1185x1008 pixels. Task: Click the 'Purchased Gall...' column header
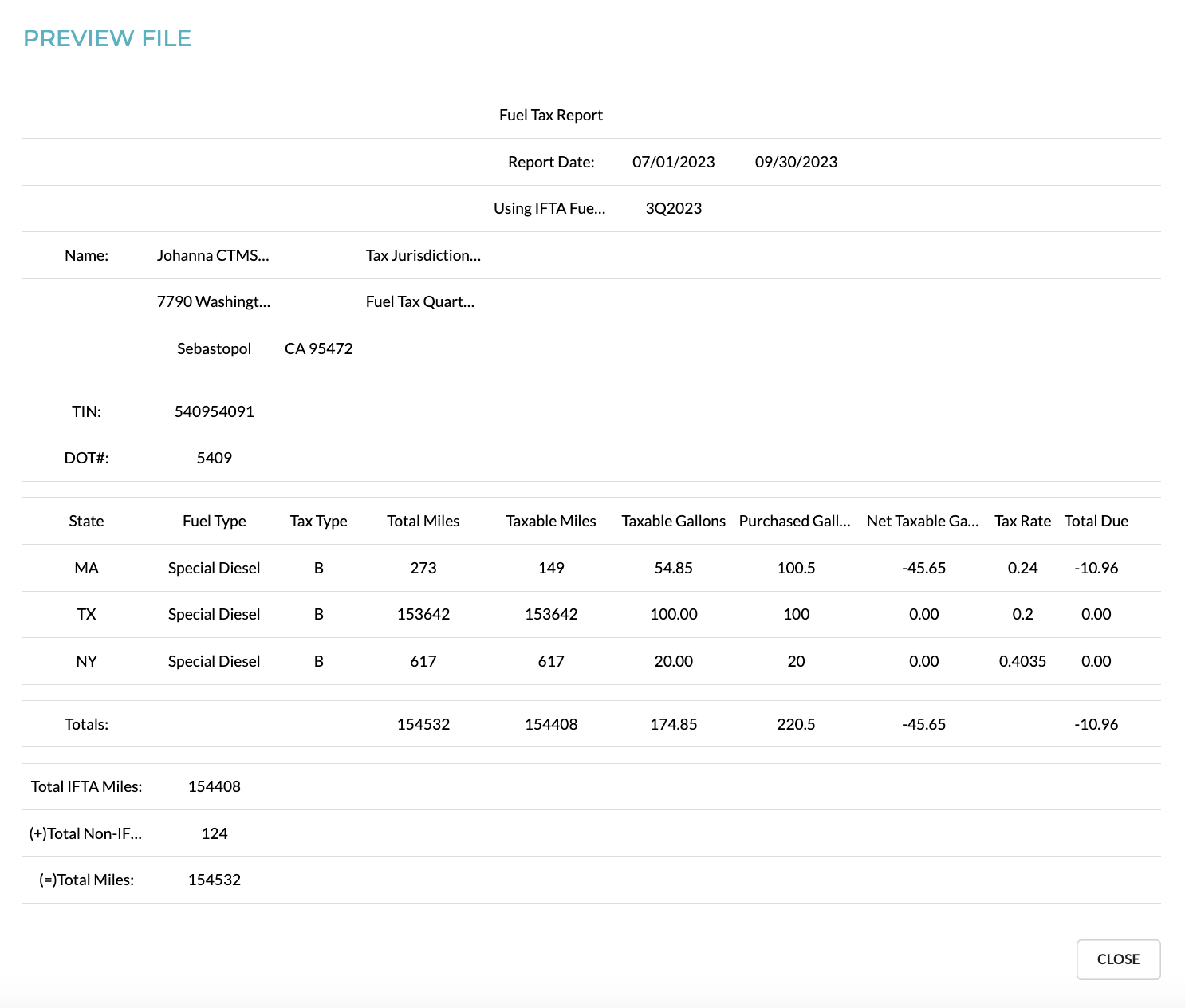(795, 521)
